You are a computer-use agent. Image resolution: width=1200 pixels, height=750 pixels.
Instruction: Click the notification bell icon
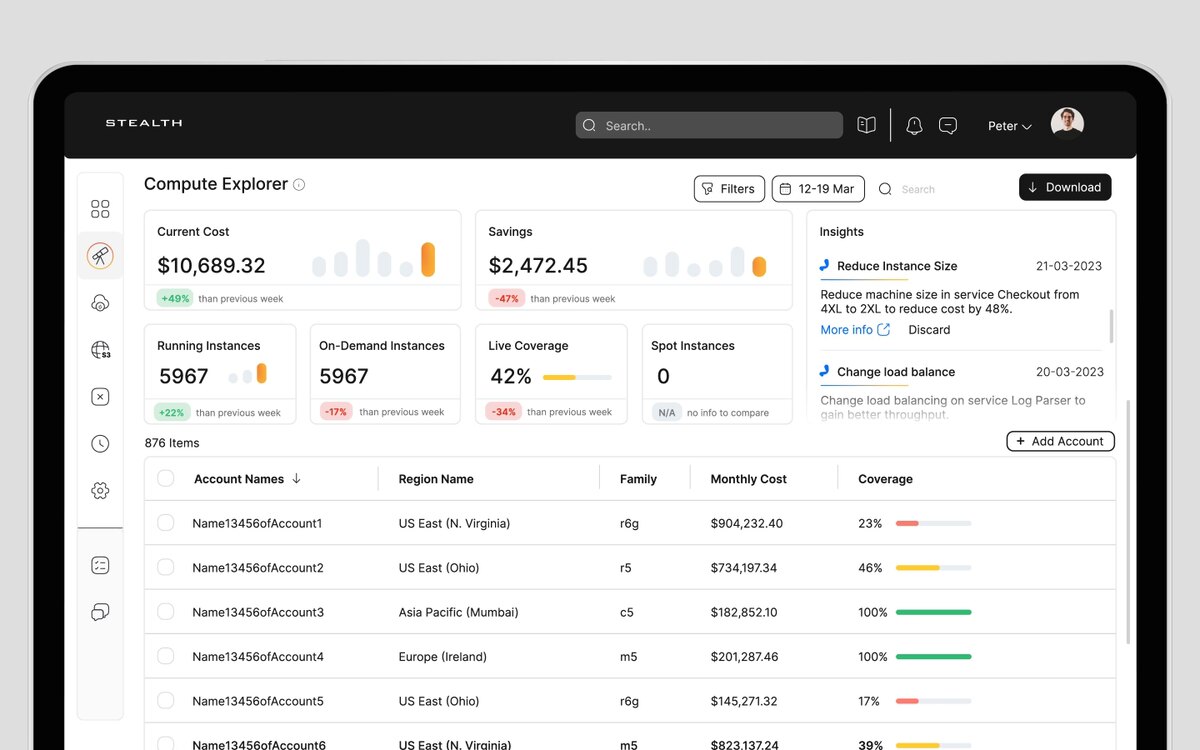point(914,126)
